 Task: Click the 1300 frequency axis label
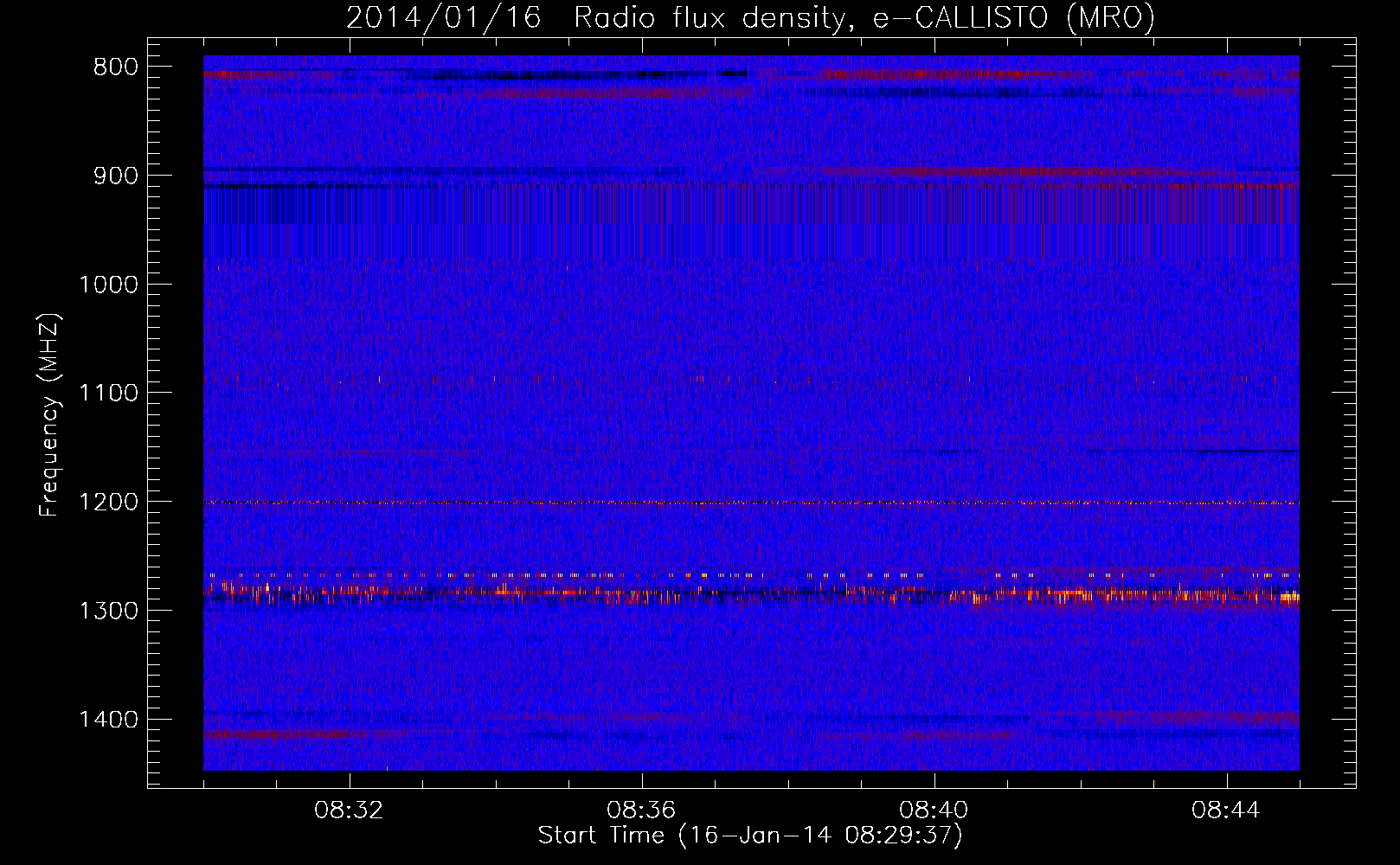point(108,611)
